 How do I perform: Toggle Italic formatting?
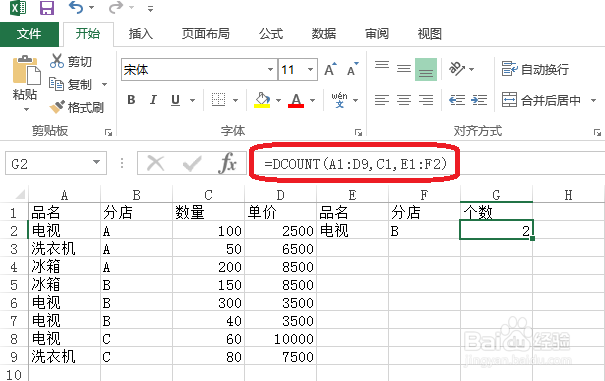pyautogui.click(x=154, y=100)
